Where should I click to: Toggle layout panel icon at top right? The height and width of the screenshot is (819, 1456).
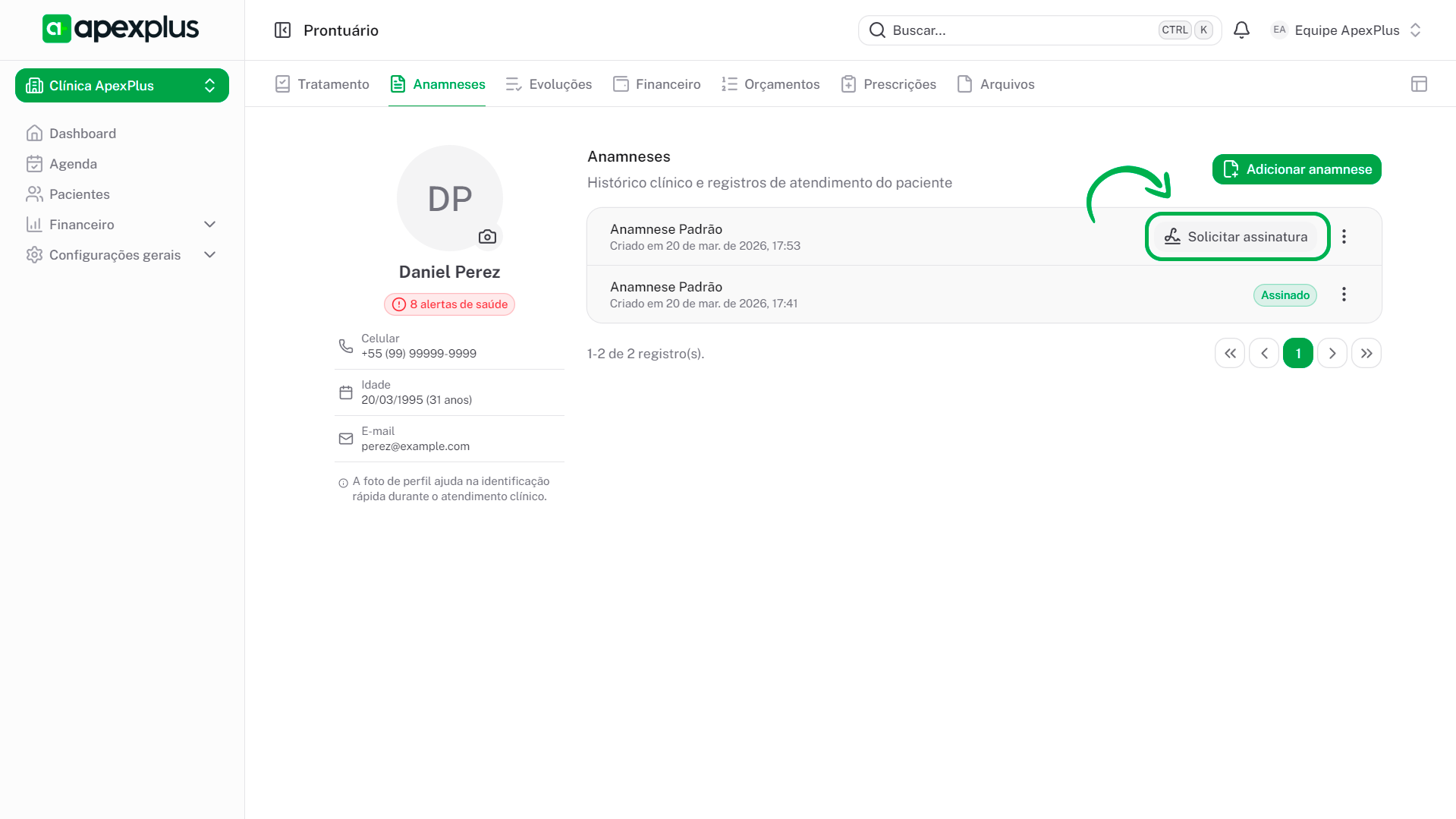(1419, 84)
